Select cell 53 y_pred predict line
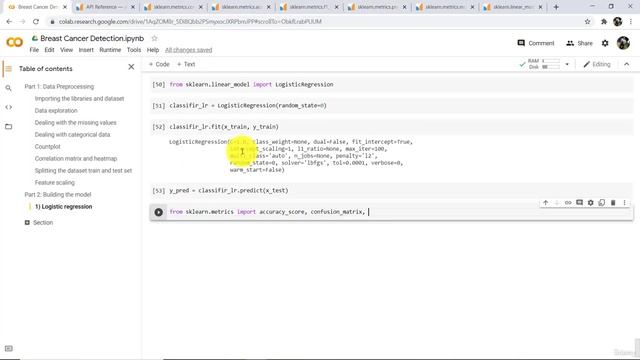This screenshot has width=640, height=360. coord(392,191)
